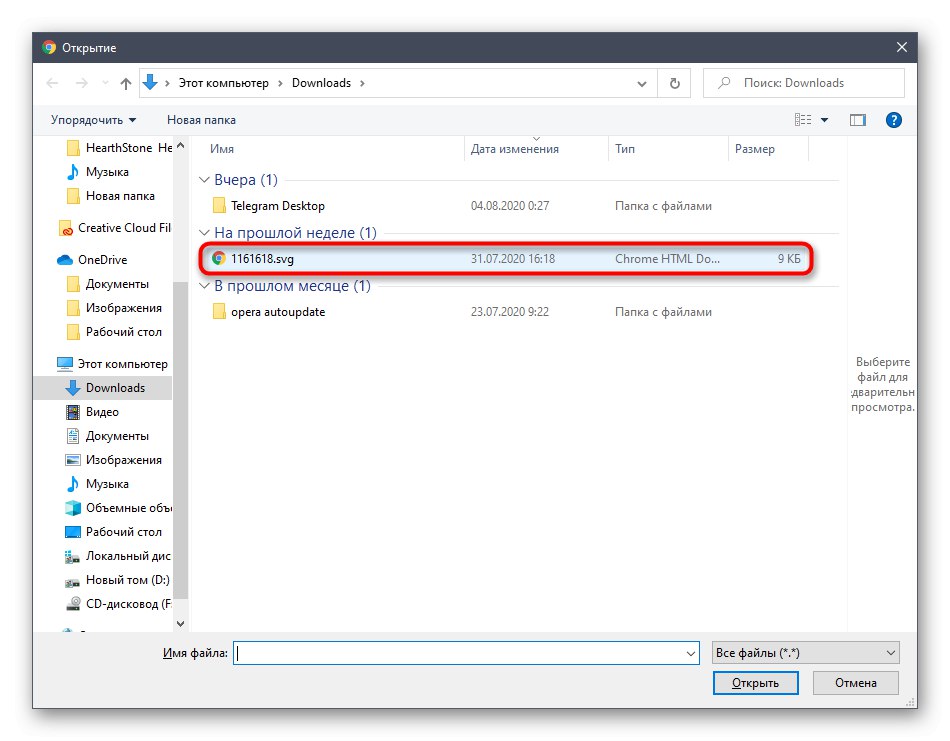Select Новая папка folder in sidebar
Screen dimensions: 950x741
pyautogui.click(x=110, y=196)
